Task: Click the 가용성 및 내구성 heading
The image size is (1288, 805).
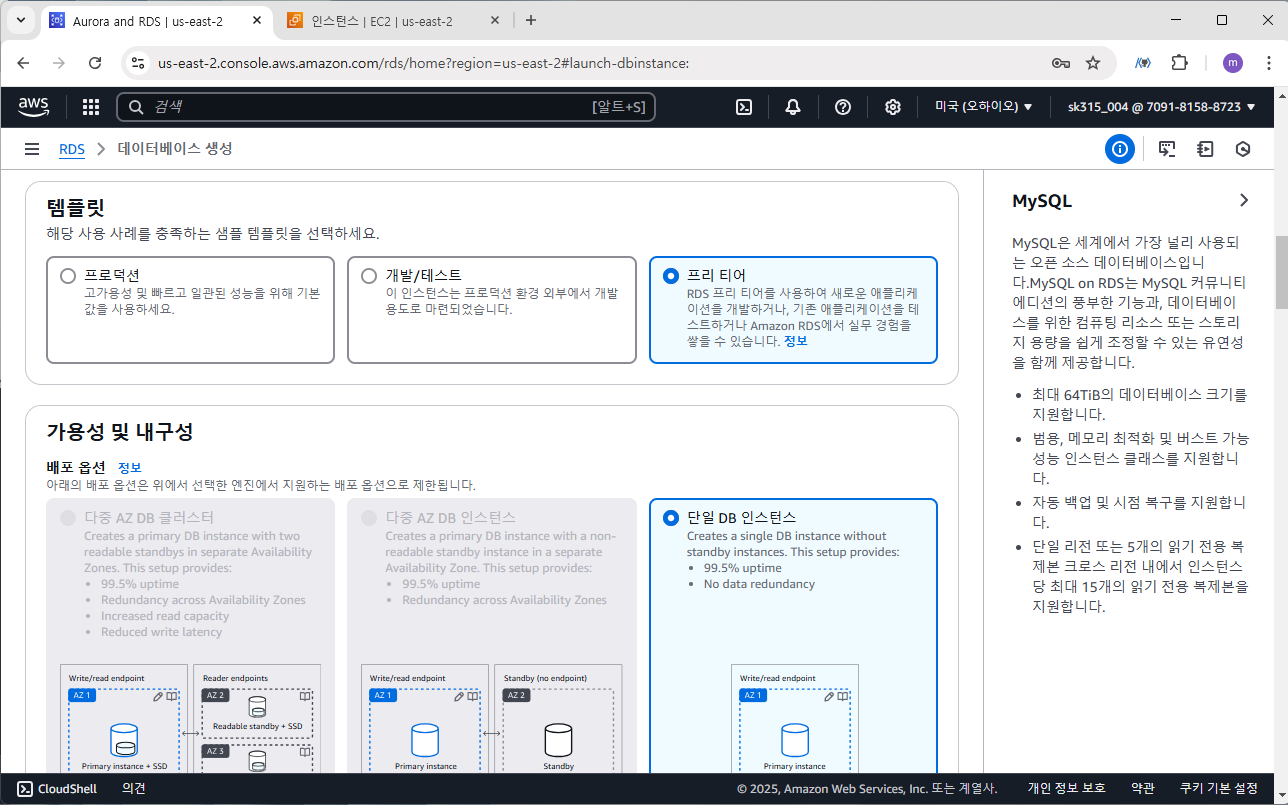Action: coord(120,432)
